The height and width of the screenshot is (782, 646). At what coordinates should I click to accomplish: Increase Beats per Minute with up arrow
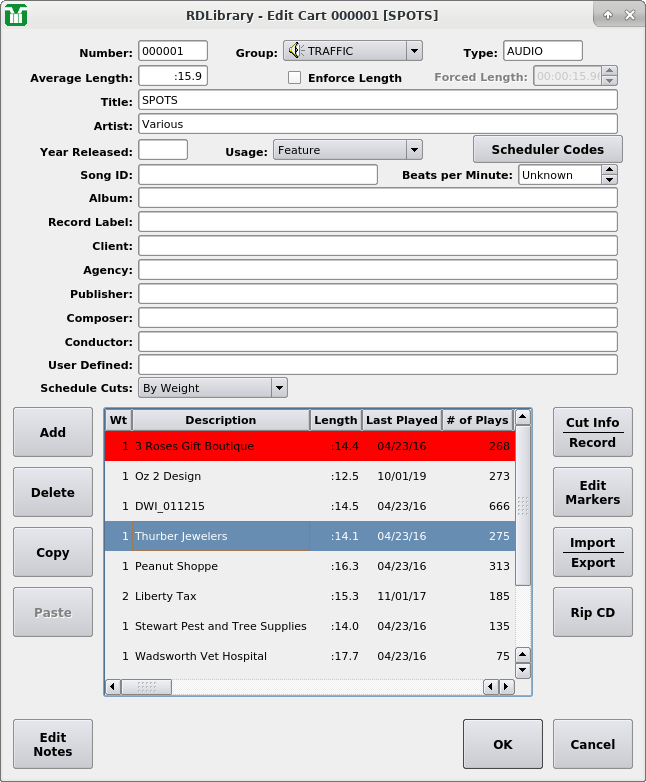[609, 170]
